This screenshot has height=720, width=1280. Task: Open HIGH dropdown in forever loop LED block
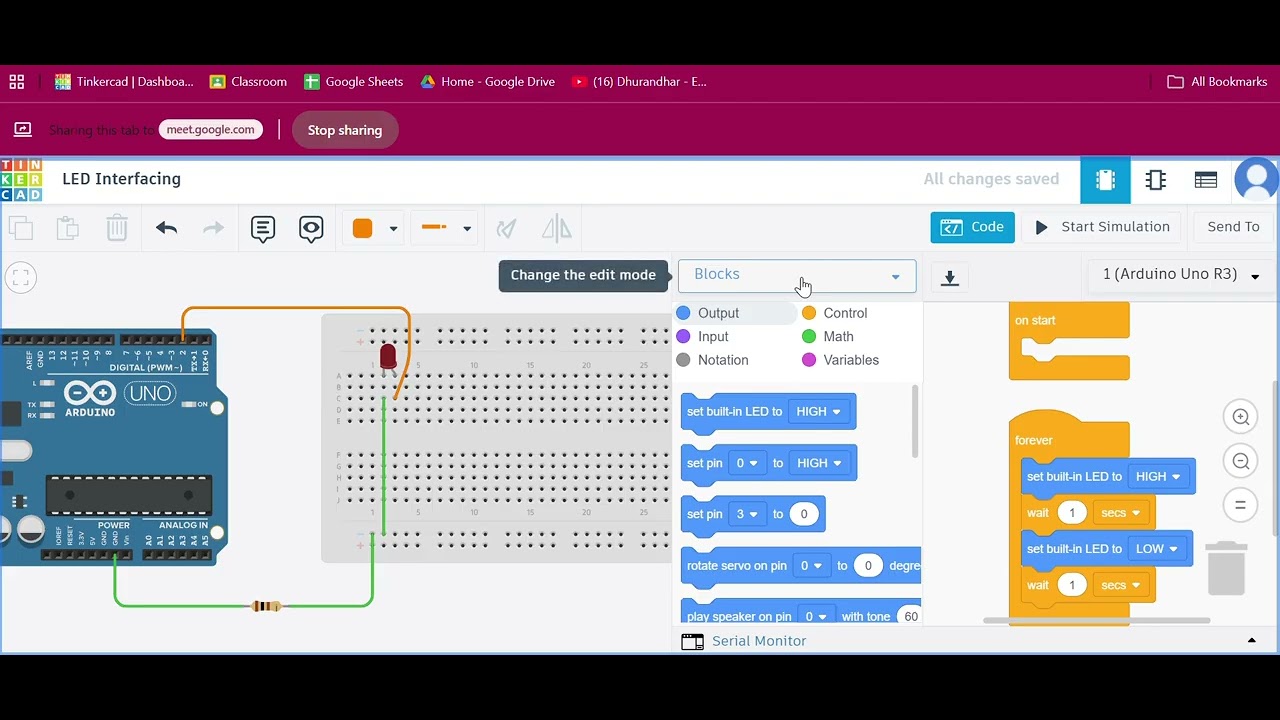tap(1157, 477)
